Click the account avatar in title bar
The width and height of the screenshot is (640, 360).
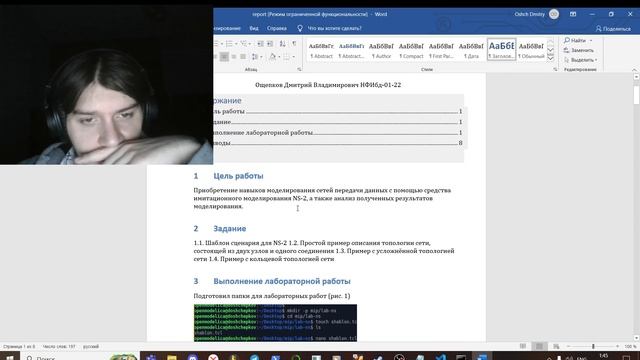[x=554, y=14]
